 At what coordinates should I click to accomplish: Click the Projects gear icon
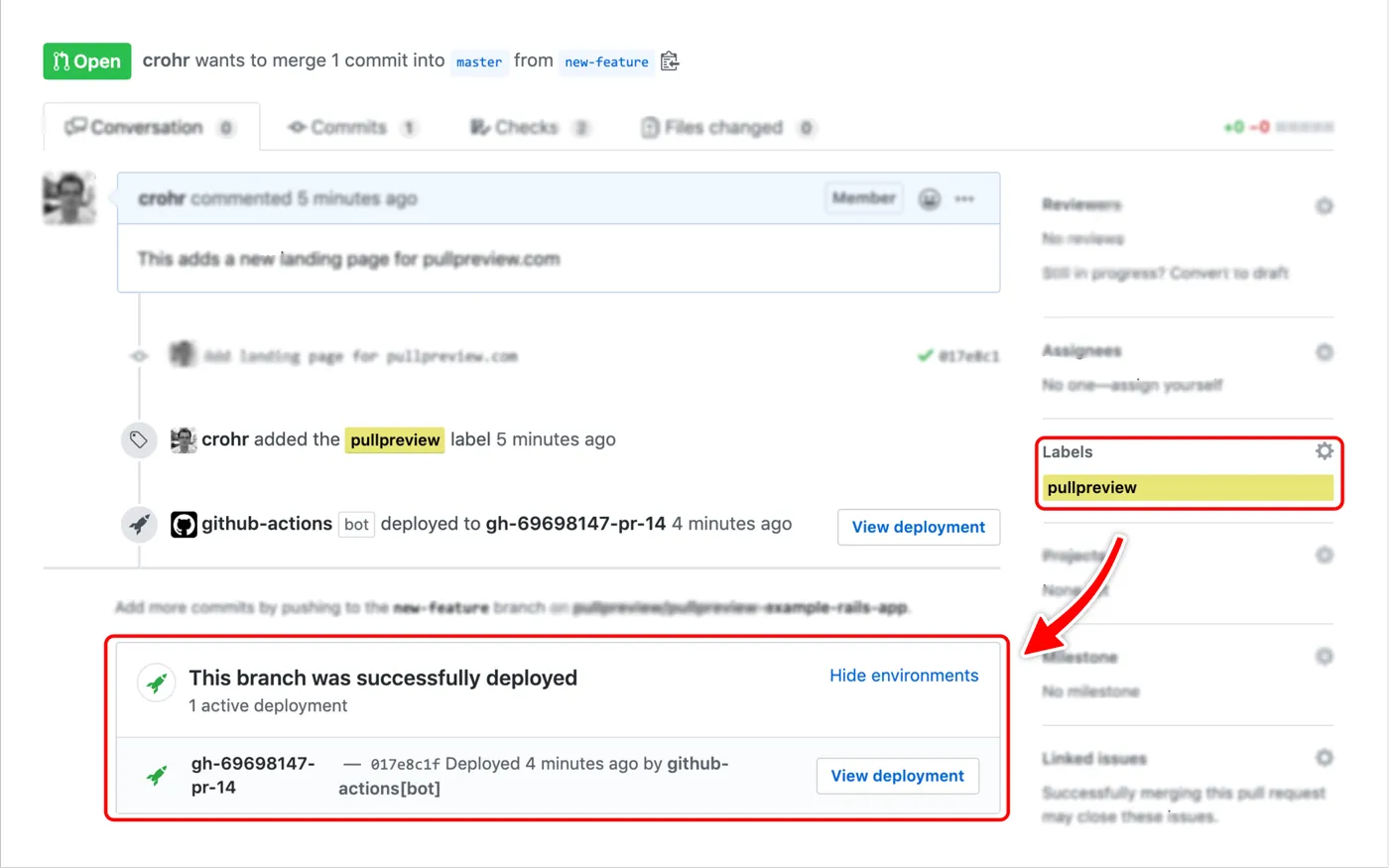pyautogui.click(x=1325, y=555)
